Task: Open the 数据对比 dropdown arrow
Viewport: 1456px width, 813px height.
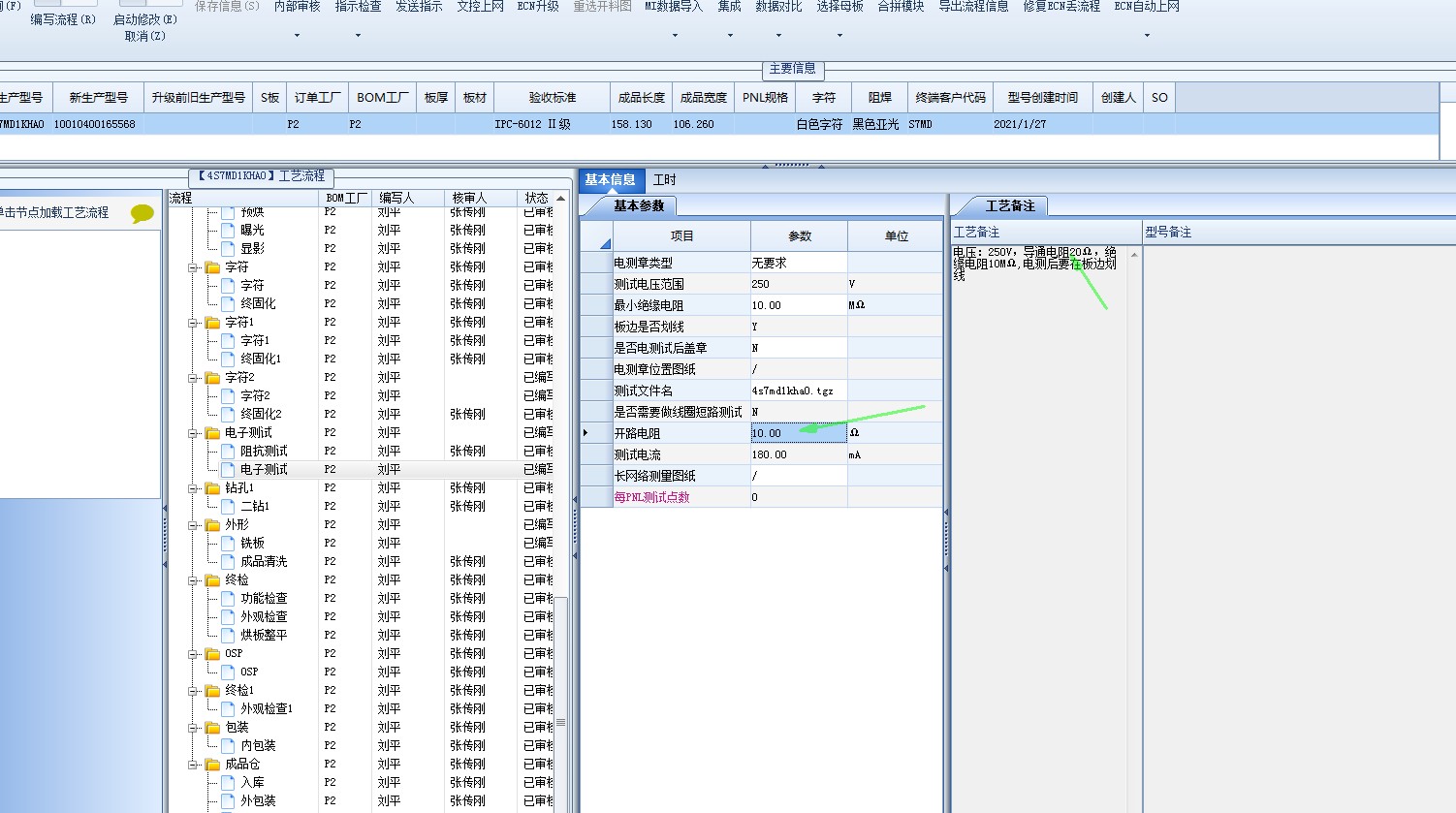Action: point(778,36)
